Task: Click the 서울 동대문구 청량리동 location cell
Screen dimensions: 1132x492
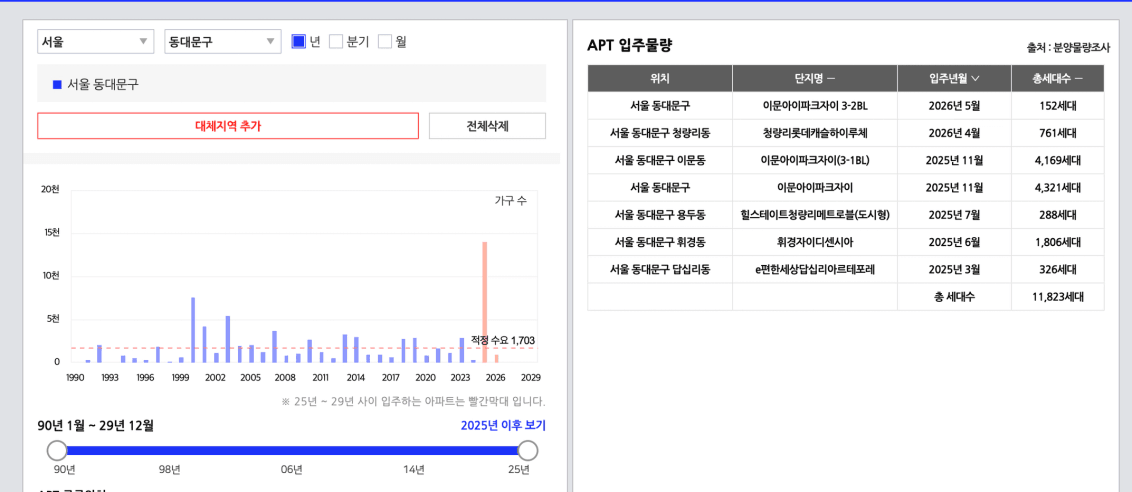Action: tap(660, 133)
